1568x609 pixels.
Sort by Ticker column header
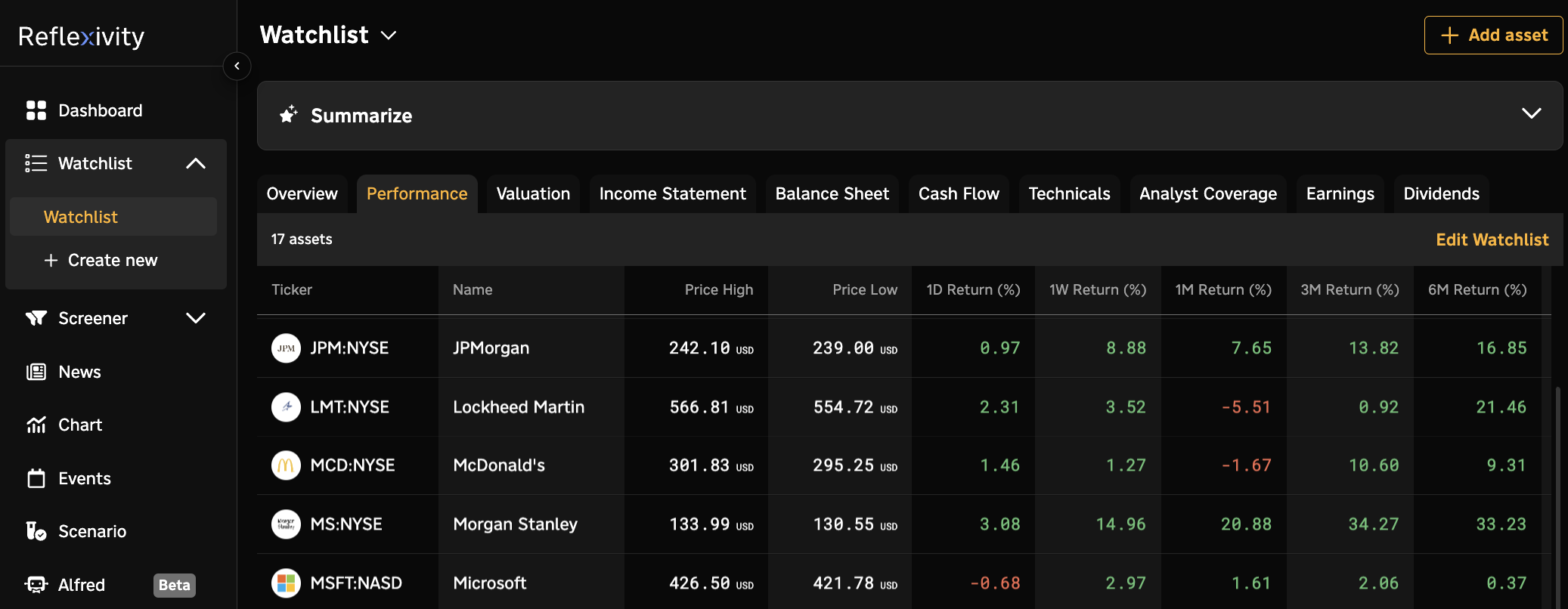coord(292,289)
